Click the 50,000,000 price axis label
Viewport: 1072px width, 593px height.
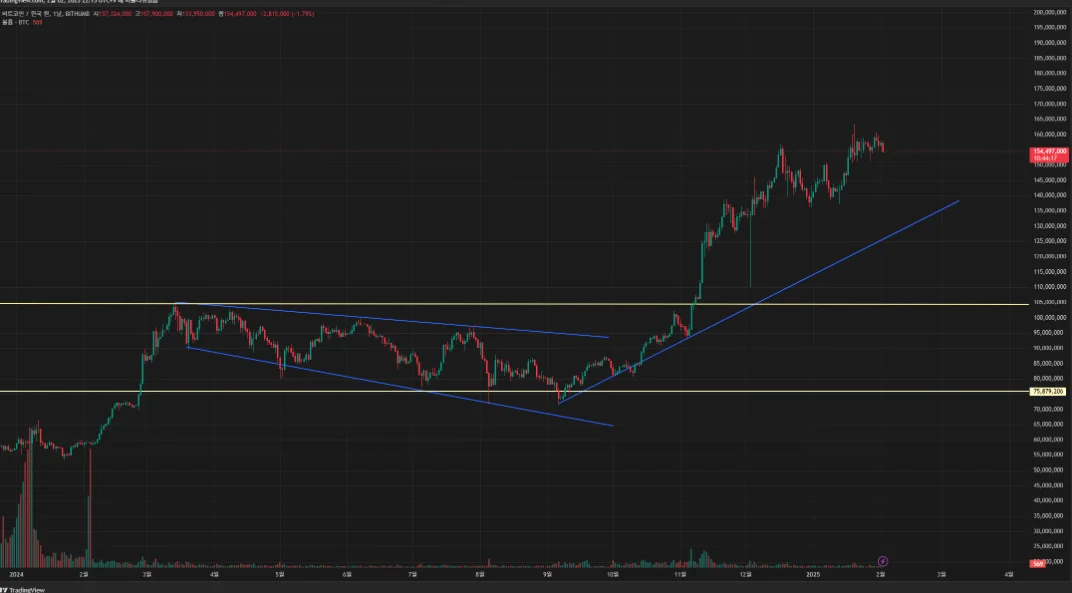click(1050, 470)
